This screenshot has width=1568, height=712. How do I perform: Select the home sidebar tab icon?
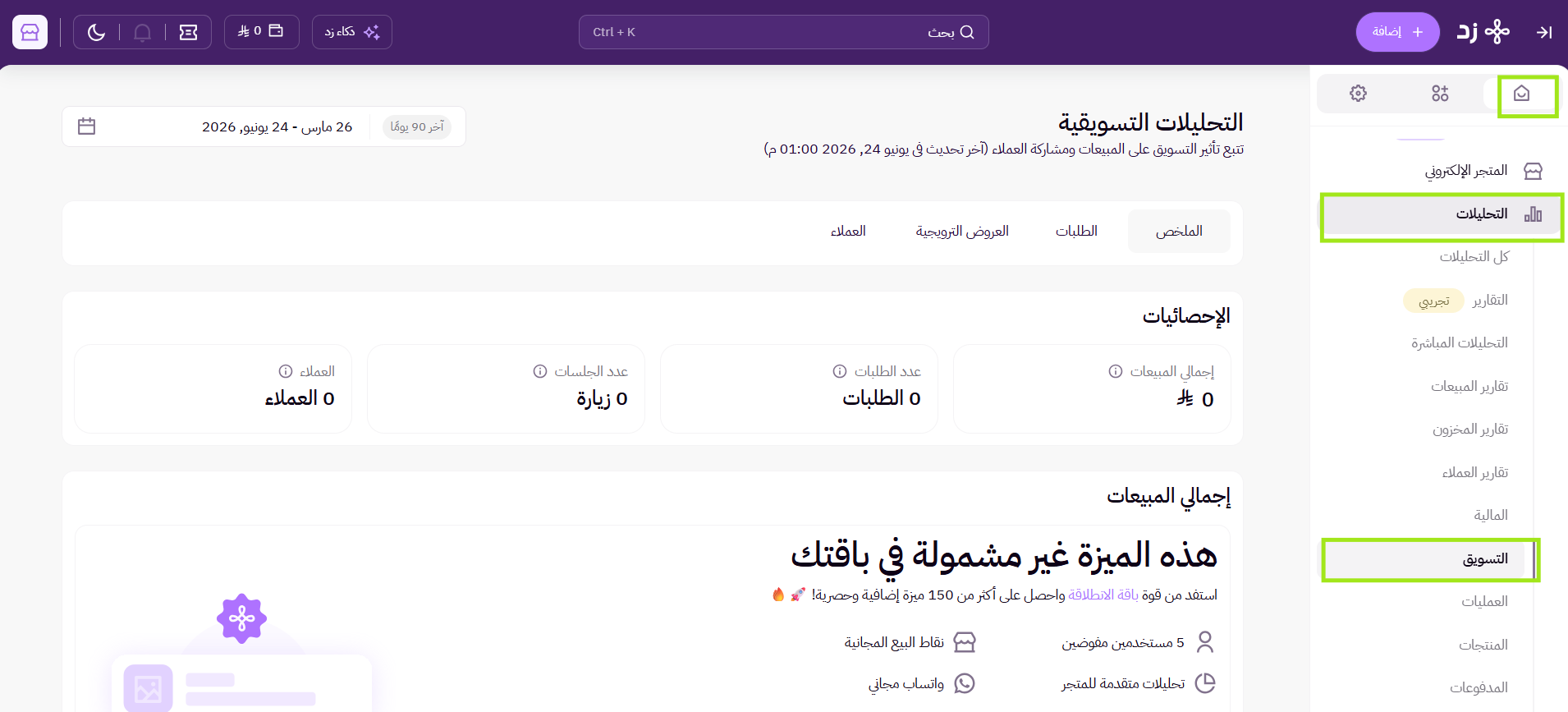1521,94
